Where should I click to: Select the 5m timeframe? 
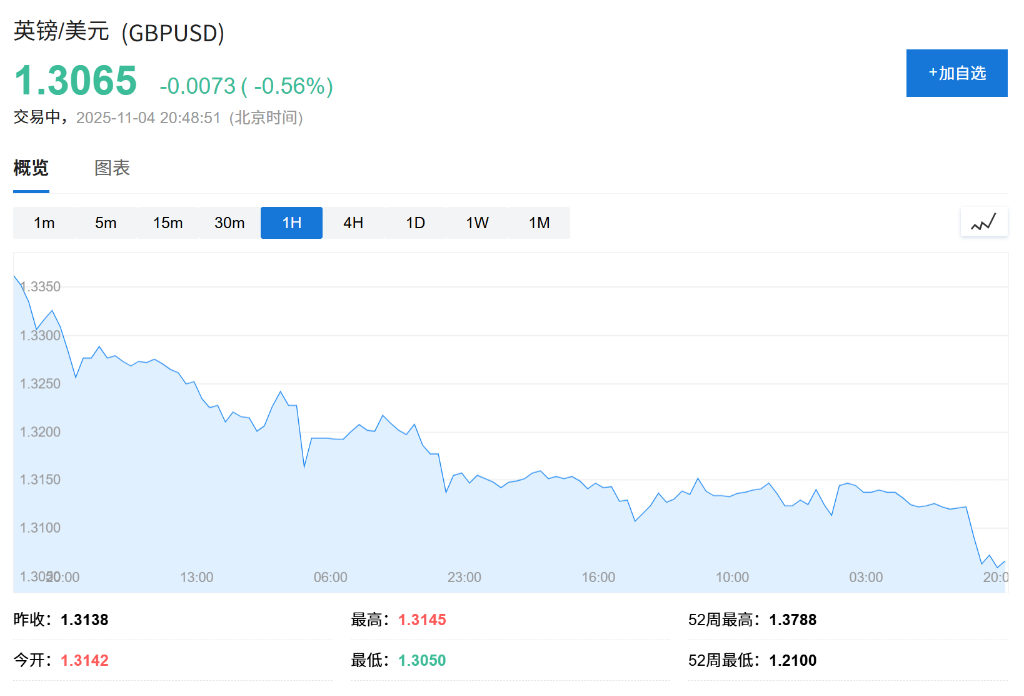[x=106, y=223]
